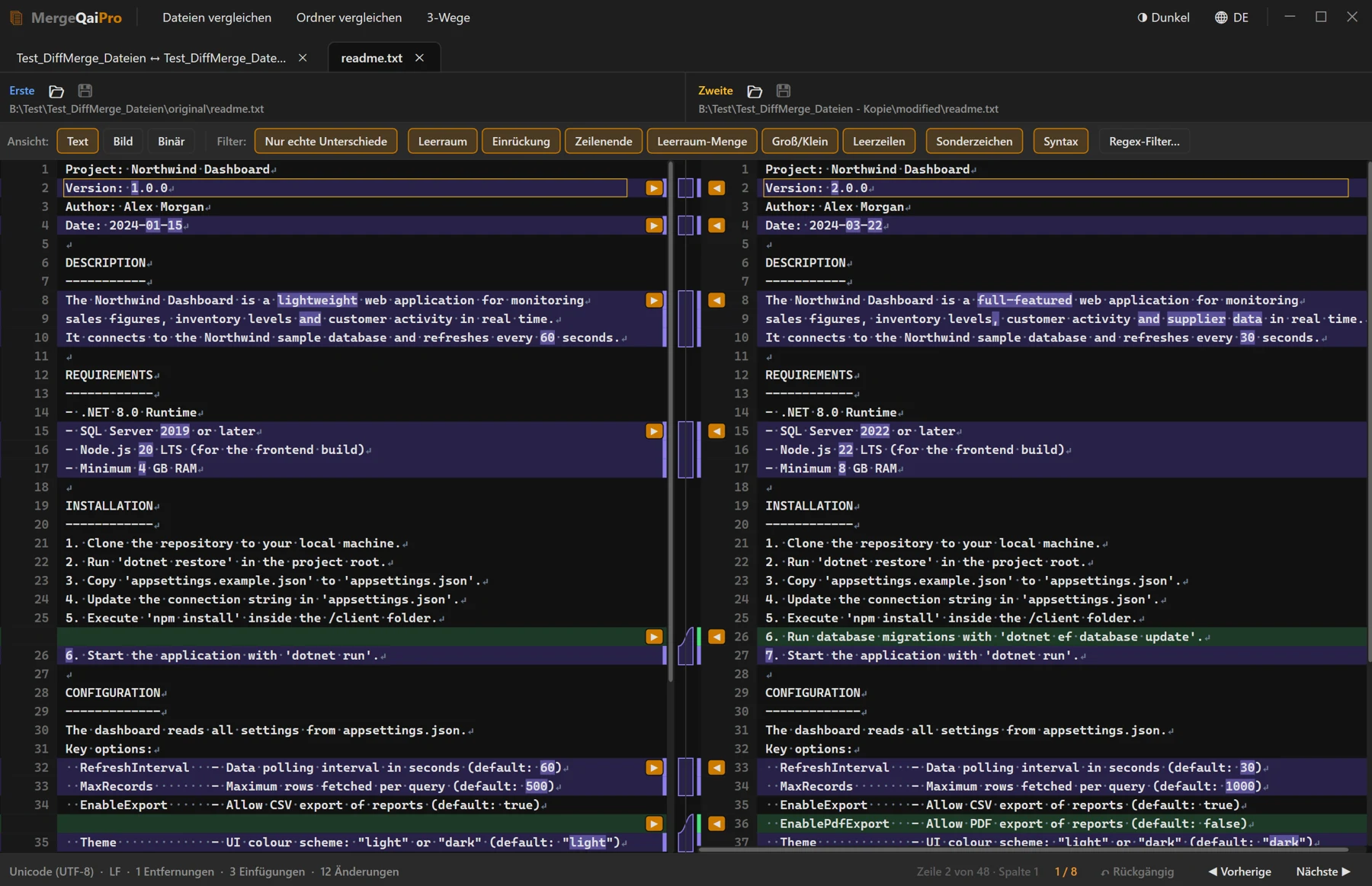Click the '12 Änderungen' status entry
This screenshot has width=1372, height=886.
pyautogui.click(x=359, y=872)
